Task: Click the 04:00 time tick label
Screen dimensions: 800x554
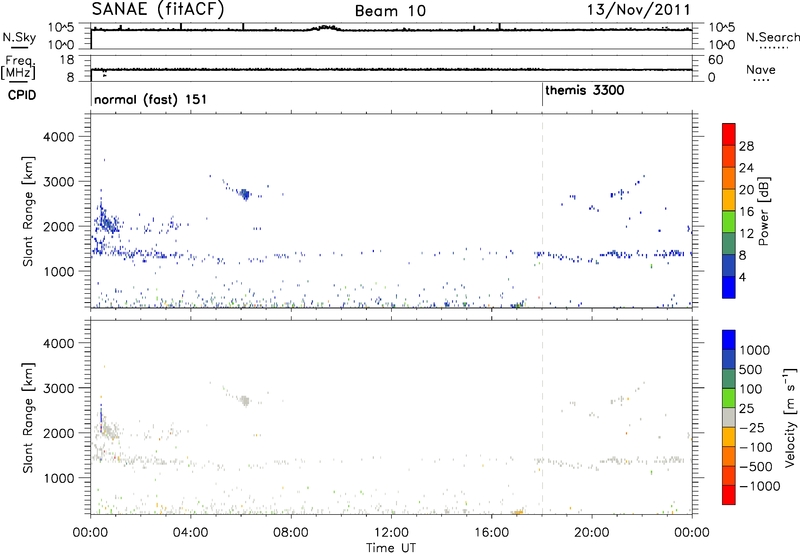Action: click(x=190, y=533)
